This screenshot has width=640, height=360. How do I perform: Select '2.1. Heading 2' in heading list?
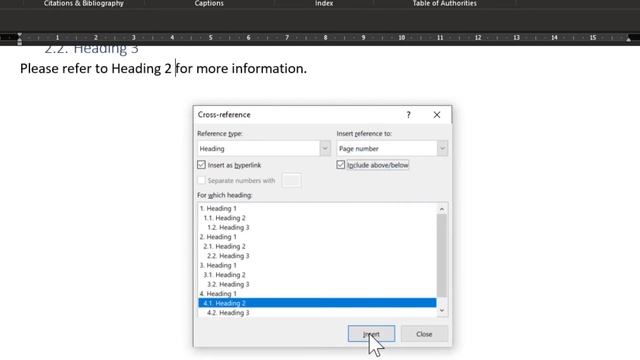[317, 246]
